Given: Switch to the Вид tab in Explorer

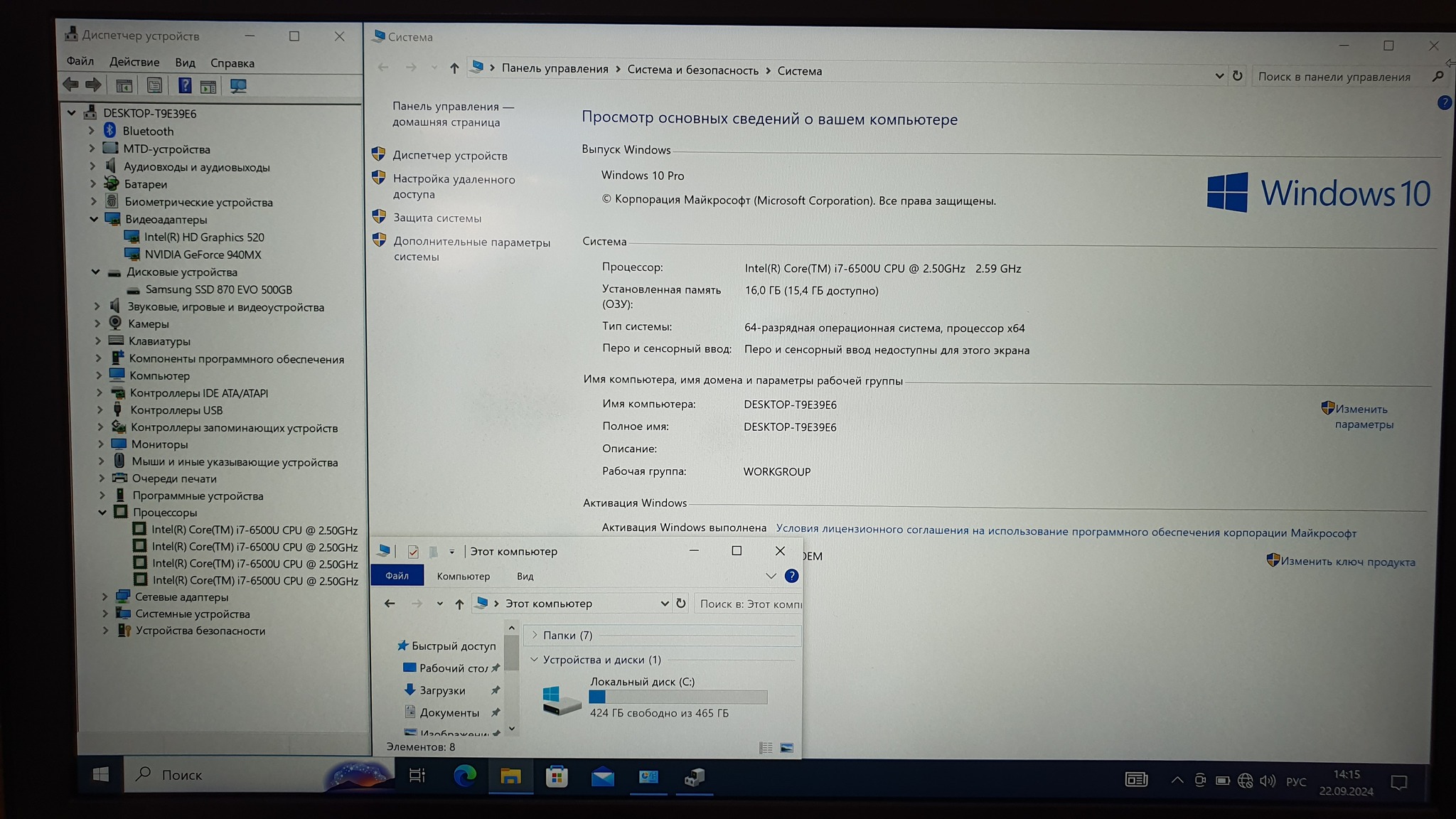Looking at the screenshot, I should point(525,576).
